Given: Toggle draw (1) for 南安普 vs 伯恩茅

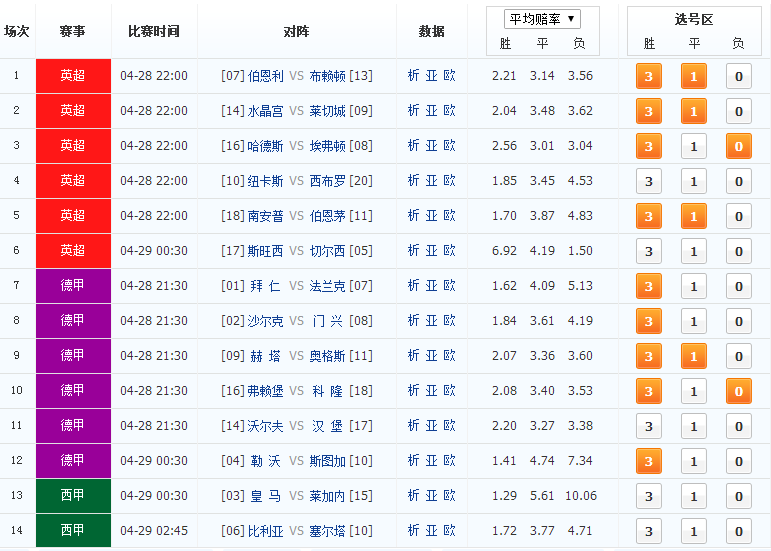Looking at the screenshot, I should [694, 216].
